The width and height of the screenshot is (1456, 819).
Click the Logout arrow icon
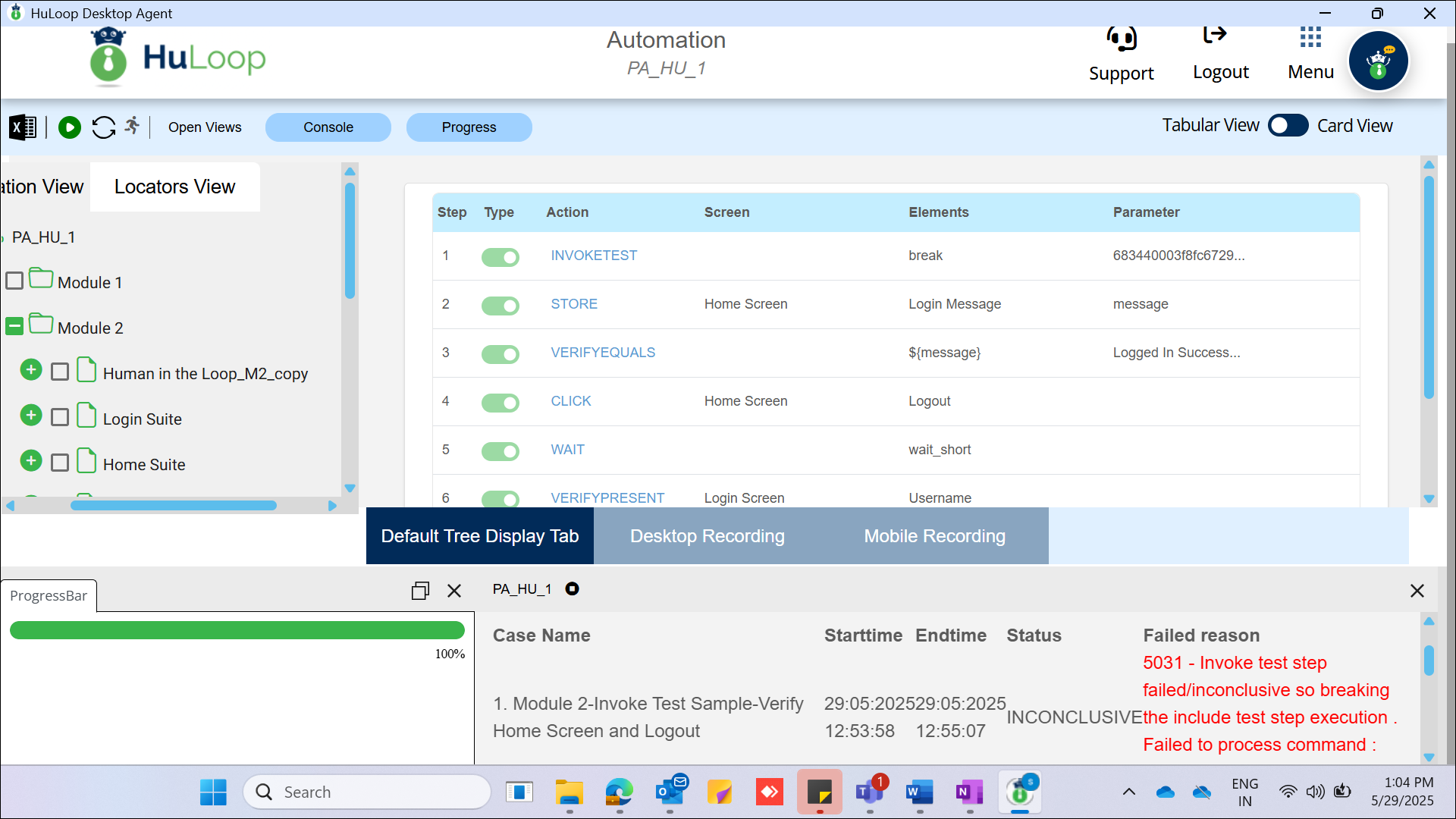pos(1215,35)
